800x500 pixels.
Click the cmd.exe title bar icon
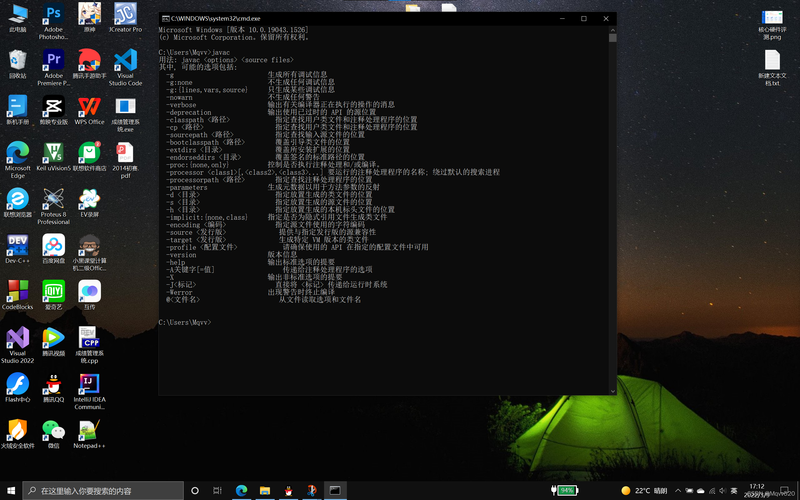point(165,18)
